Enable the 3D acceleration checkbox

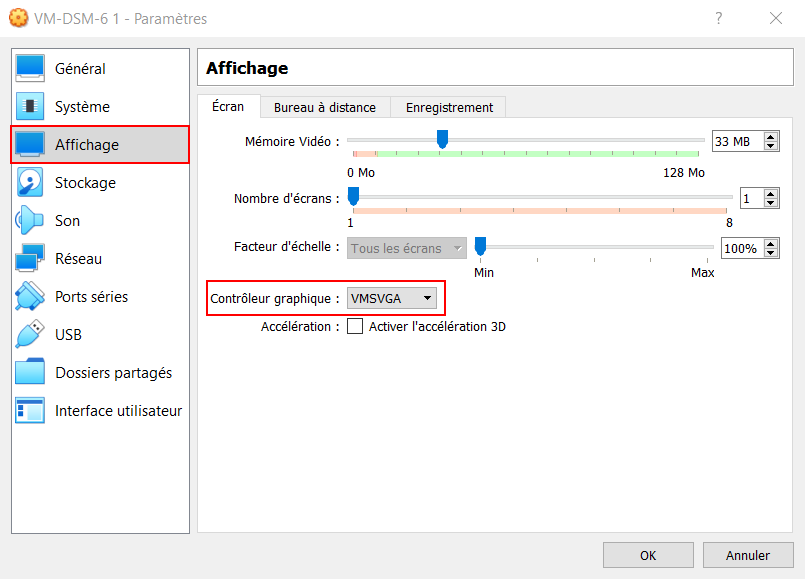355,326
